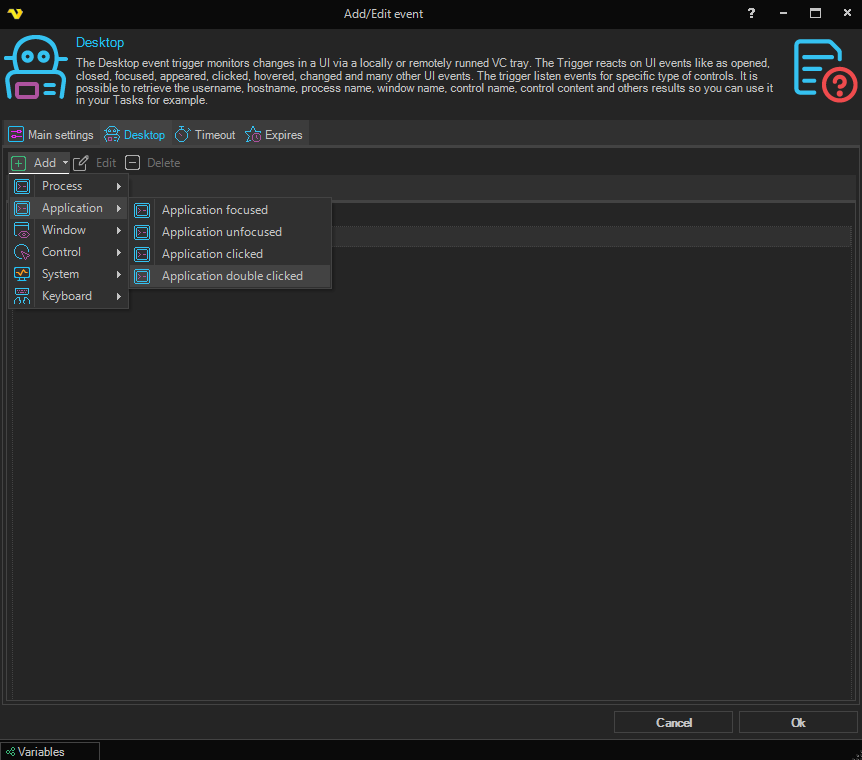Click the Control menu cursor icon

(22, 252)
